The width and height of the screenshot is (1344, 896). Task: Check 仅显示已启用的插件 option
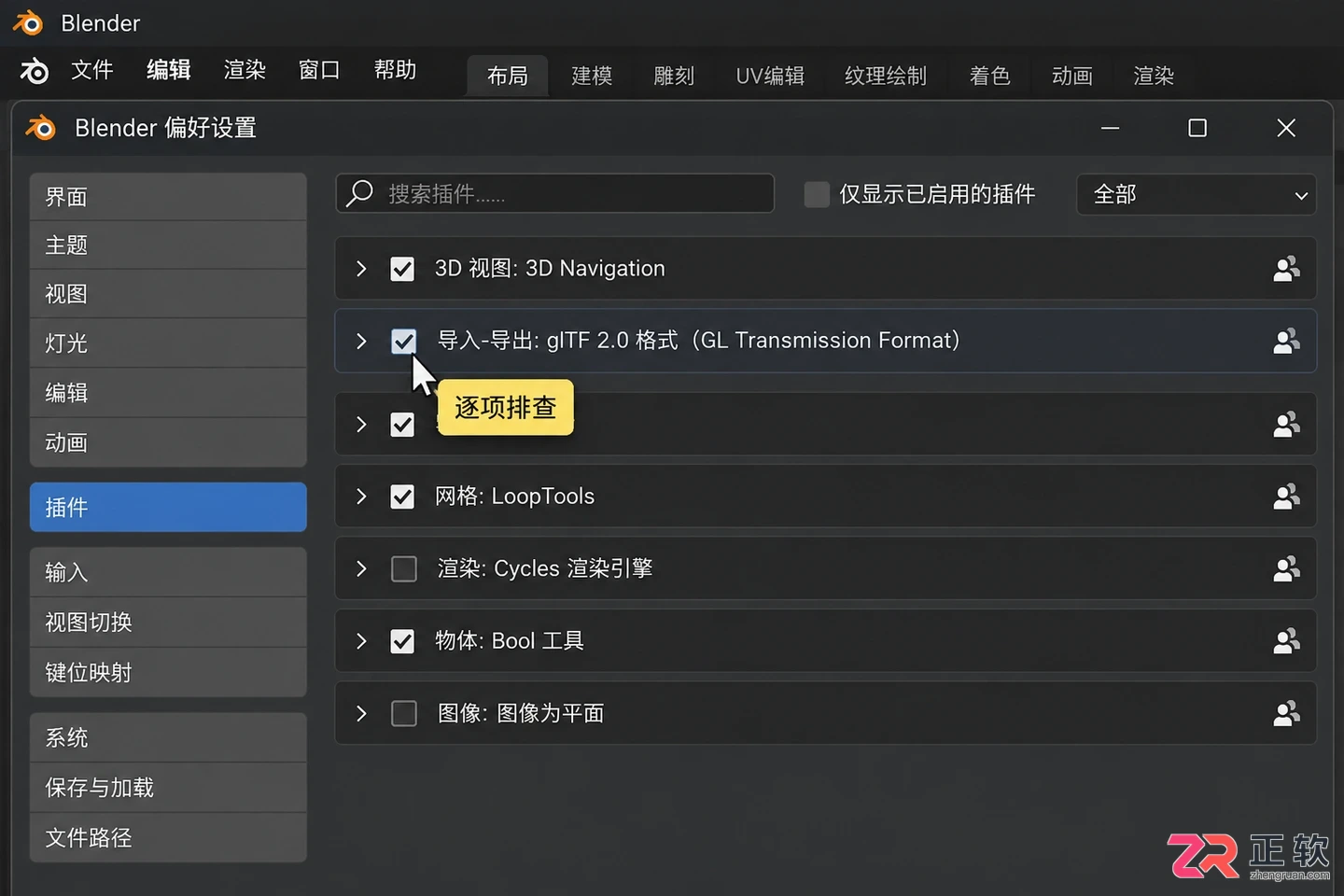(817, 194)
